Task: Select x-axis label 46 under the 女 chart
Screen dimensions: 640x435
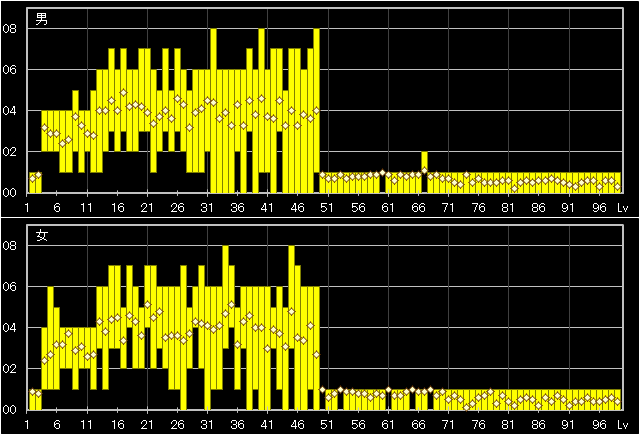Action: (x=298, y=425)
